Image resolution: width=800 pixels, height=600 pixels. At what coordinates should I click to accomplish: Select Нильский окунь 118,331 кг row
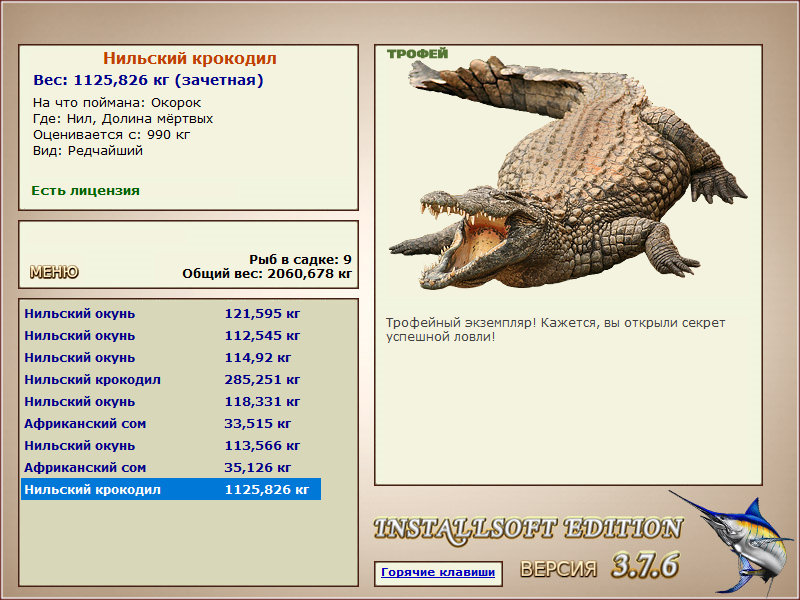pyautogui.click(x=171, y=401)
